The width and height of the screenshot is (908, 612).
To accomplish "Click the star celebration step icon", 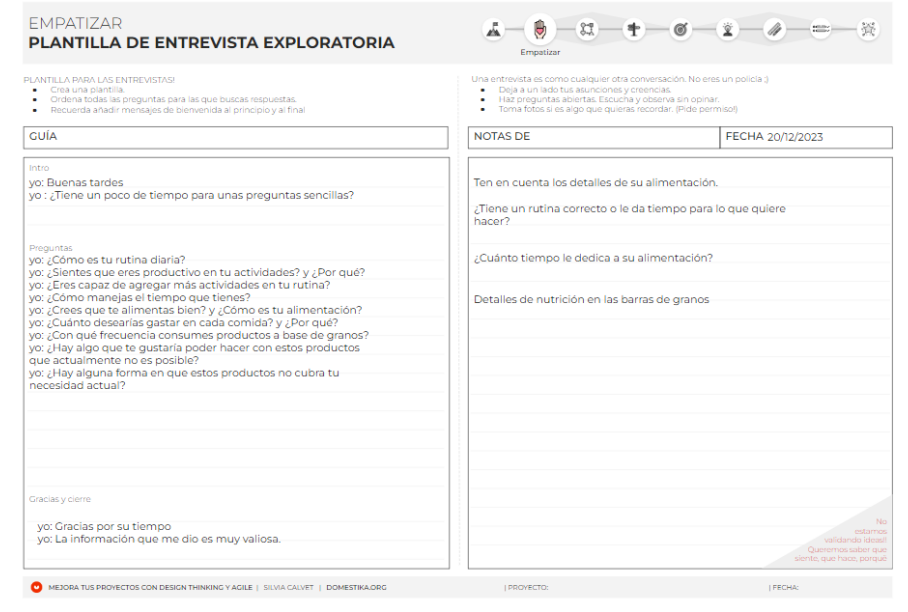I will click(x=868, y=30).
